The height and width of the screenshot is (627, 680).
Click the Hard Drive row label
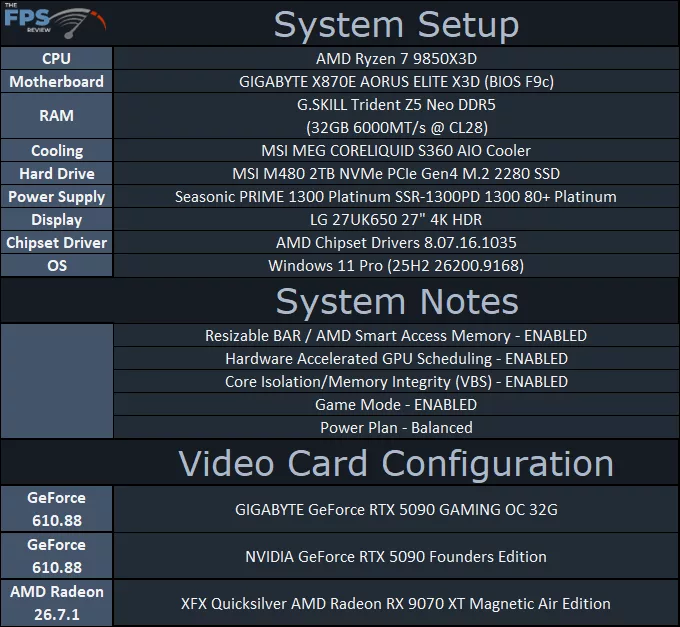pos(56,173)
